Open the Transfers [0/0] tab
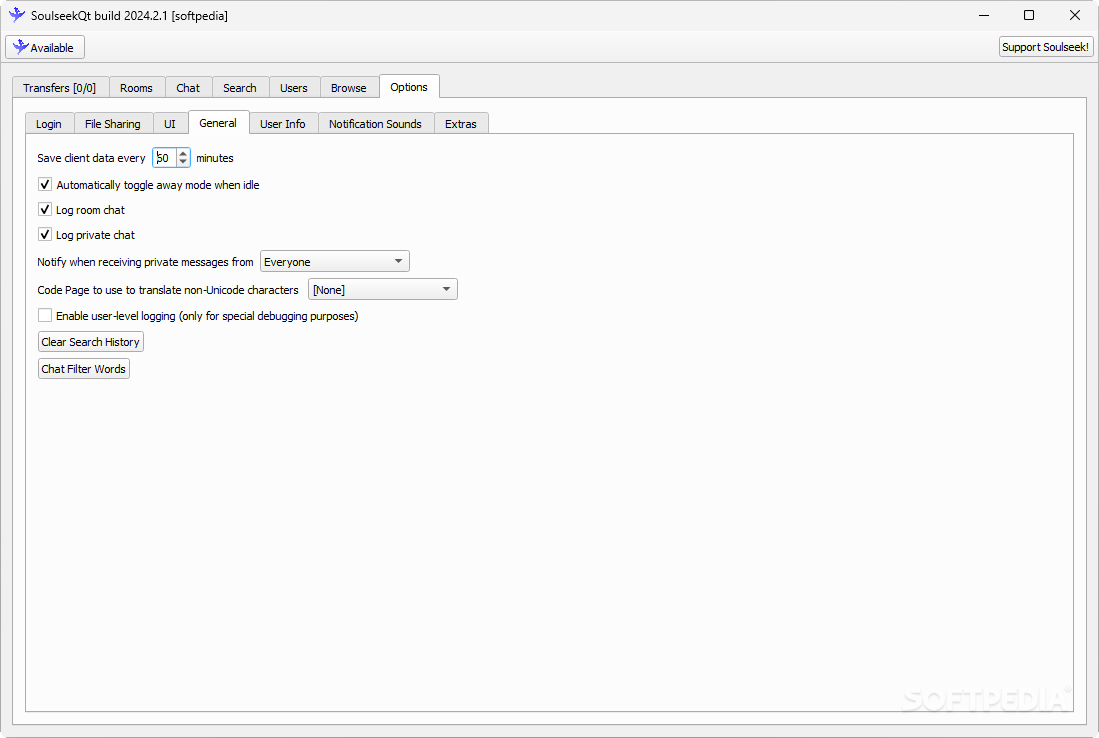The image size is (1099, 738). 60,88
